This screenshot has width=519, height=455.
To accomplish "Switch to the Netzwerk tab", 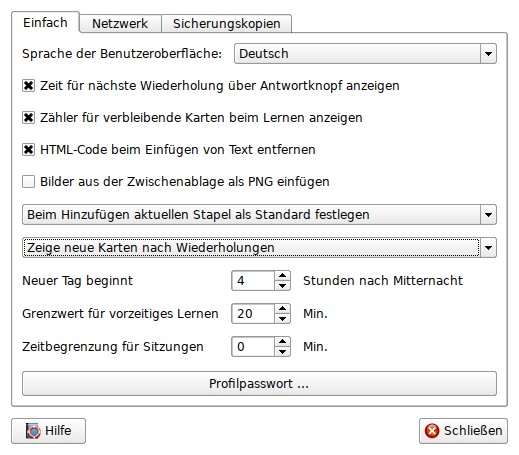I will (120, 24).
